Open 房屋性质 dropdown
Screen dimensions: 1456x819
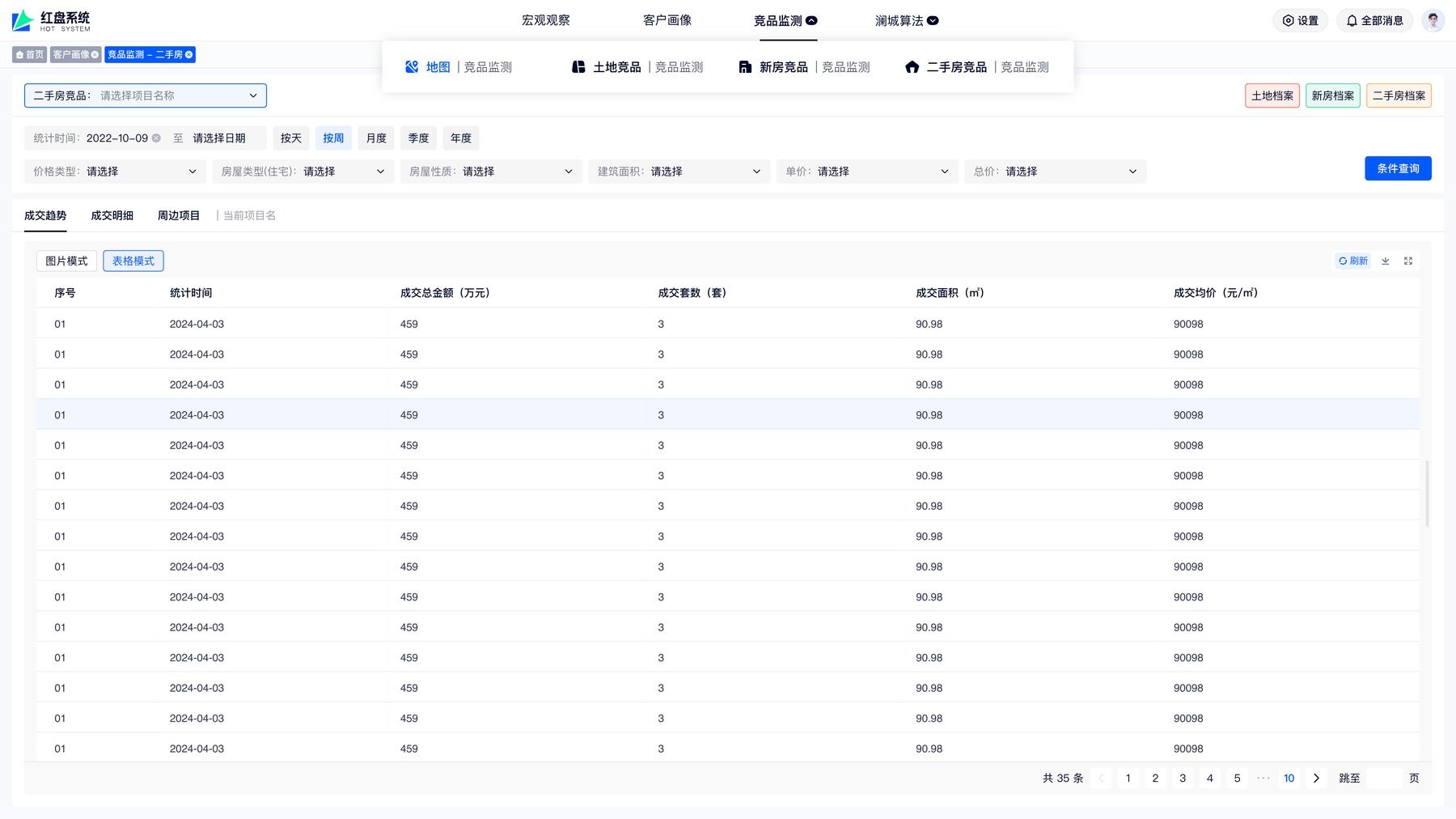[491, 172]
